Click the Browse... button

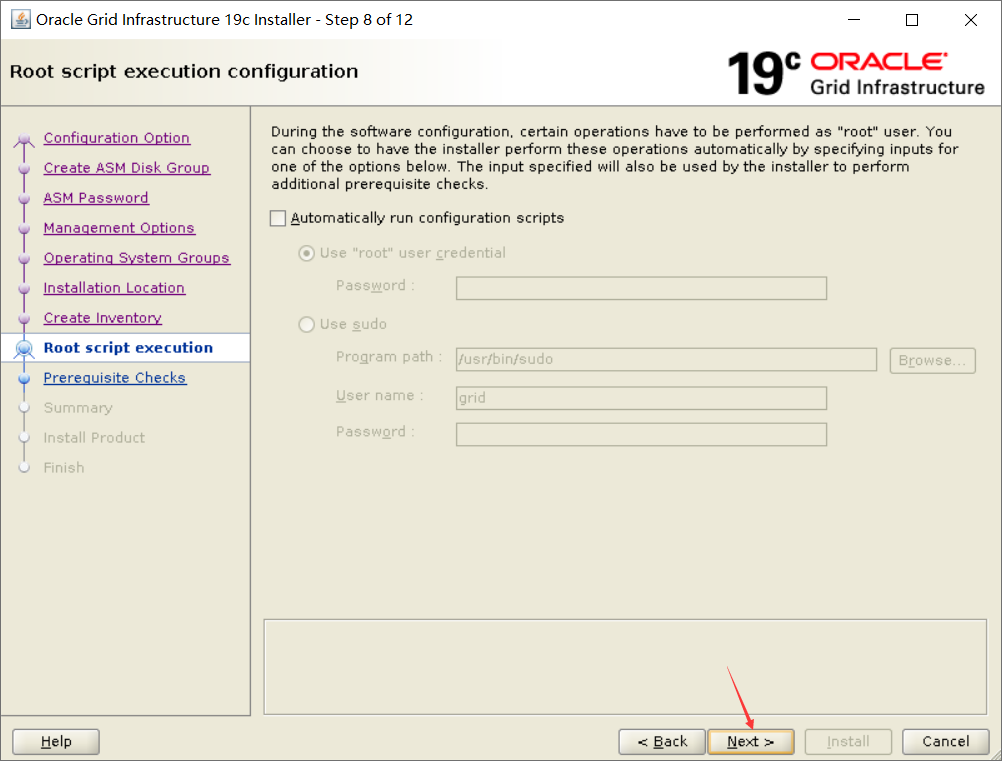[932, 360]
